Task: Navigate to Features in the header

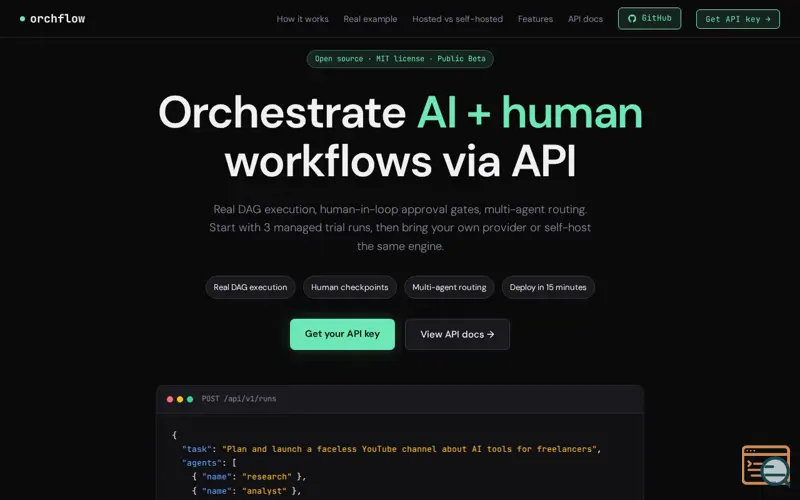Action: pyautogui.click(x=535, y=19)
